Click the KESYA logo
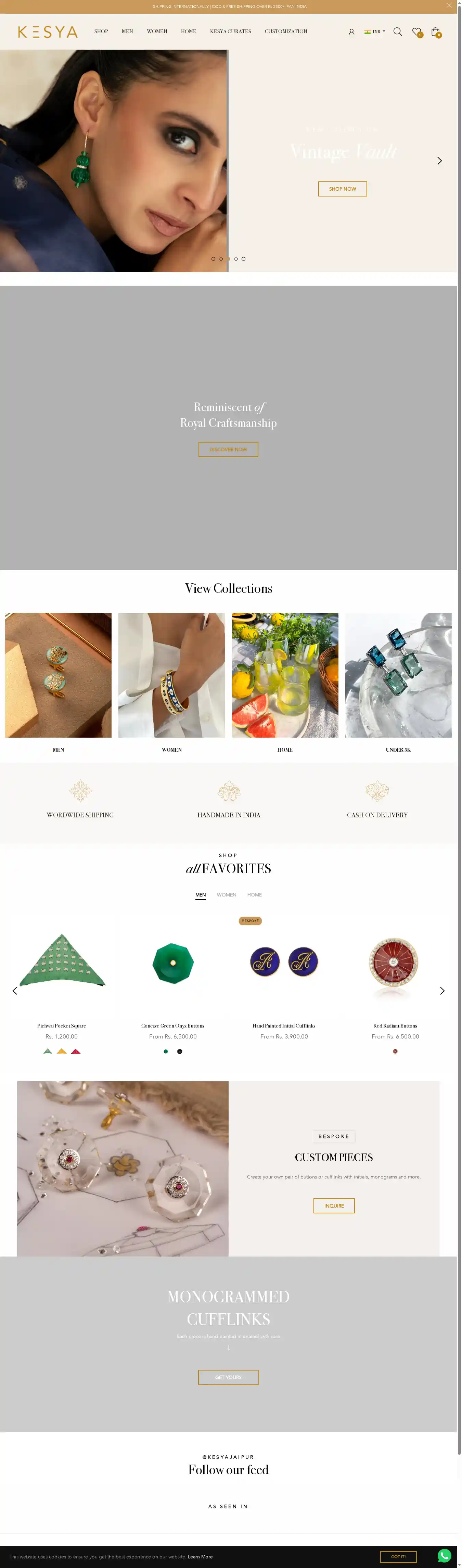462x1568 pixels. coord(48,31)
